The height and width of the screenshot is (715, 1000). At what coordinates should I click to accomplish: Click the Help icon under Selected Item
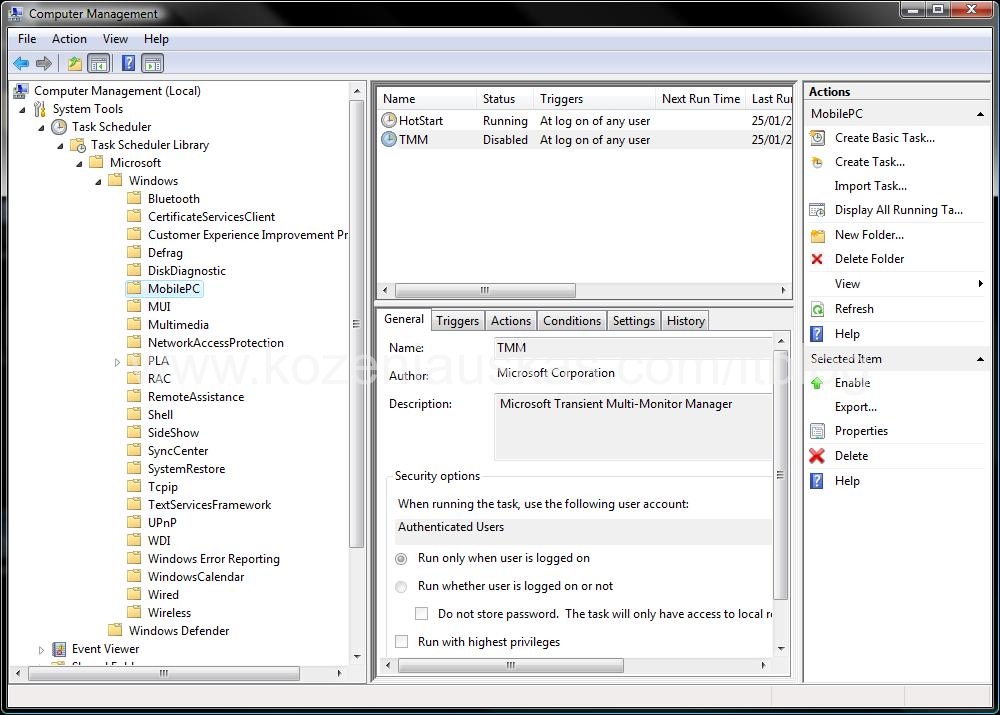point(817,481)
